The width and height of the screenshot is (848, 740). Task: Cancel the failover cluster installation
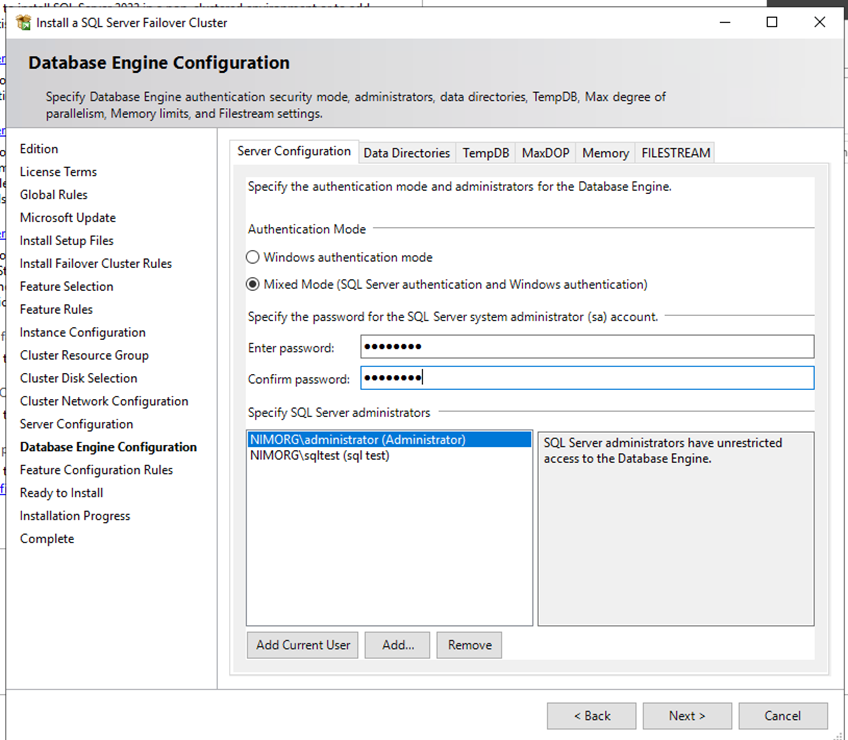(x=782, y=716)
